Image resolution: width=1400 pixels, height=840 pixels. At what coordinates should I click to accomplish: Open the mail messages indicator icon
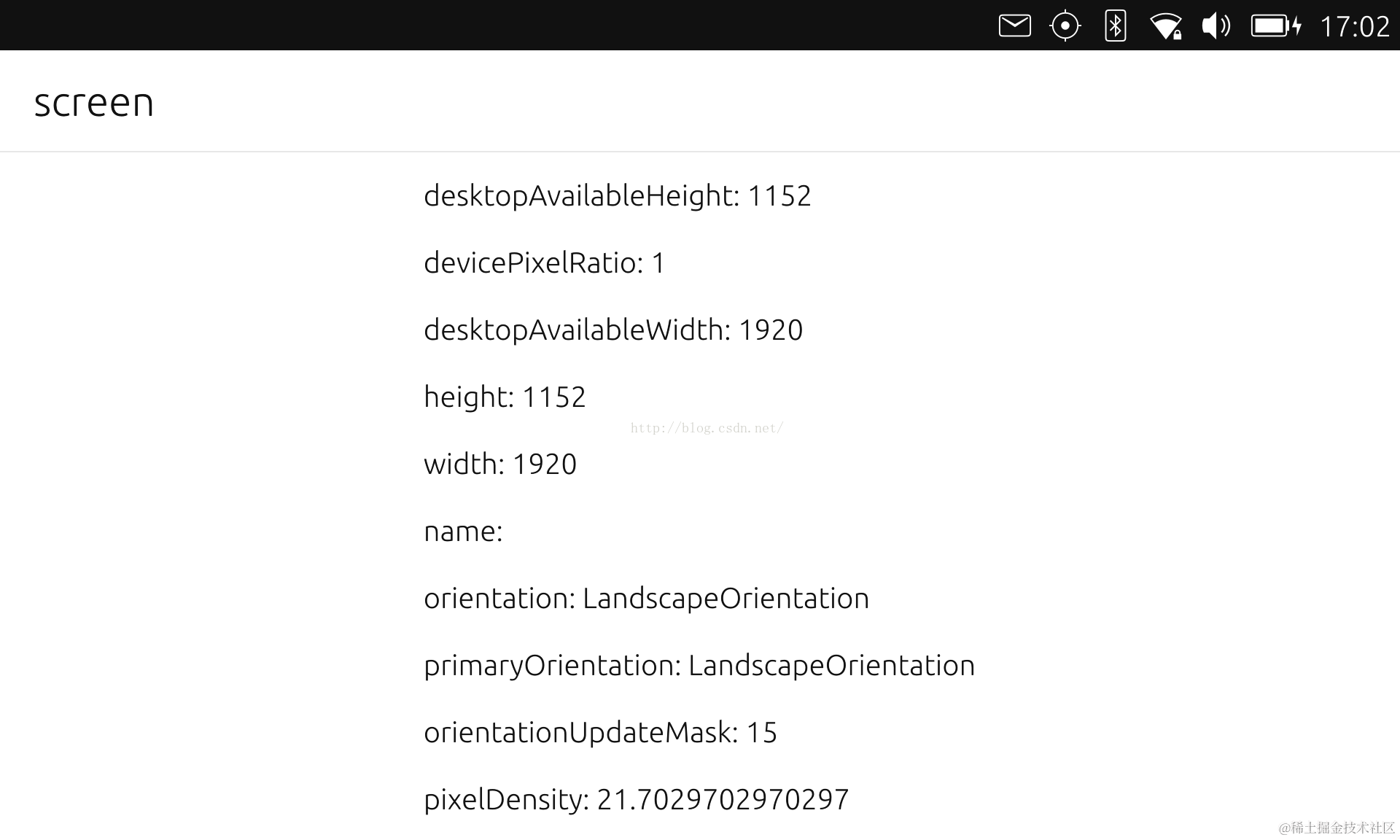point(1014,26)
